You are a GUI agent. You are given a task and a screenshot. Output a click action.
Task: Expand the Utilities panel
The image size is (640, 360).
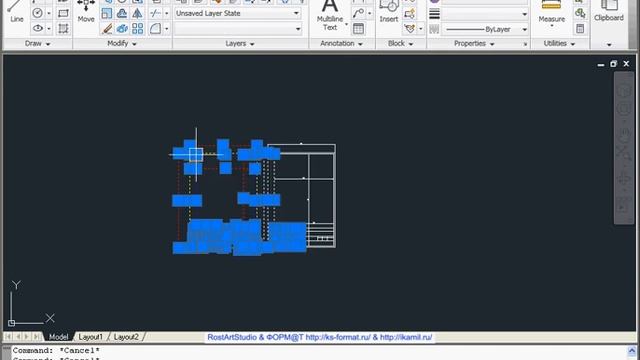click(x=559, y=43)
